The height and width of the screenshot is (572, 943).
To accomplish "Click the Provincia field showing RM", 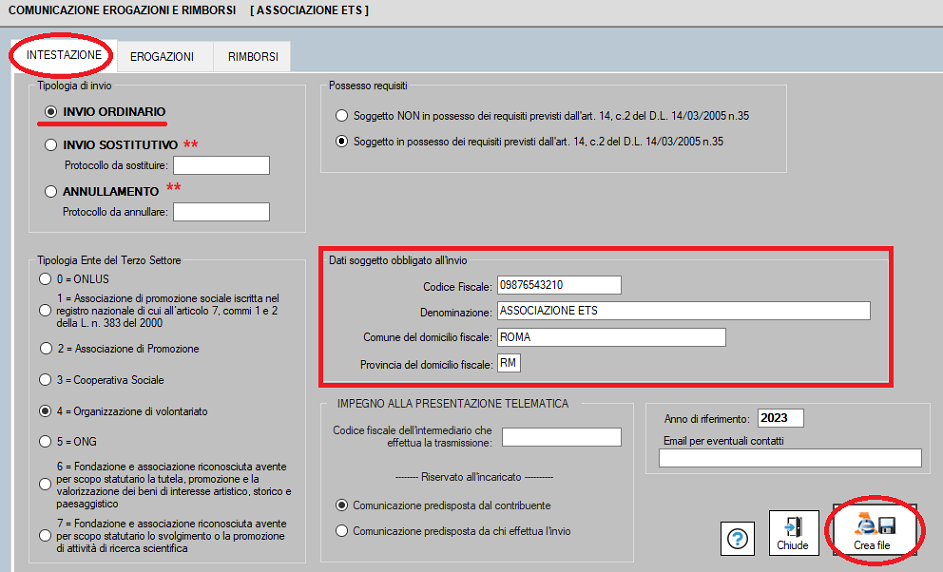I will (x=509, y=363).
